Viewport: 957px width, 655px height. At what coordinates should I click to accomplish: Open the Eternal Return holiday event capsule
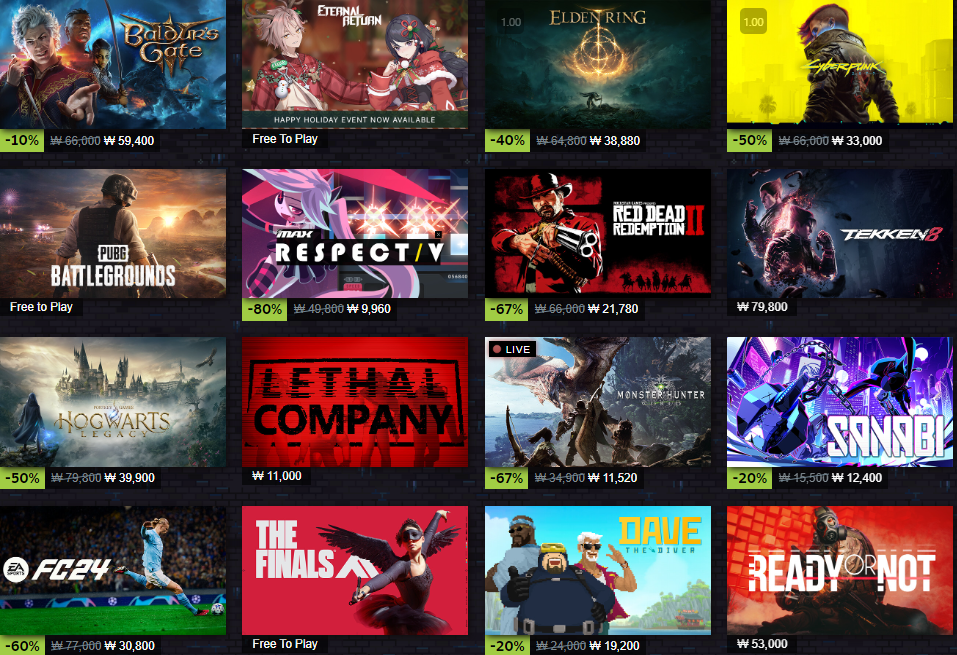point(355,64)
